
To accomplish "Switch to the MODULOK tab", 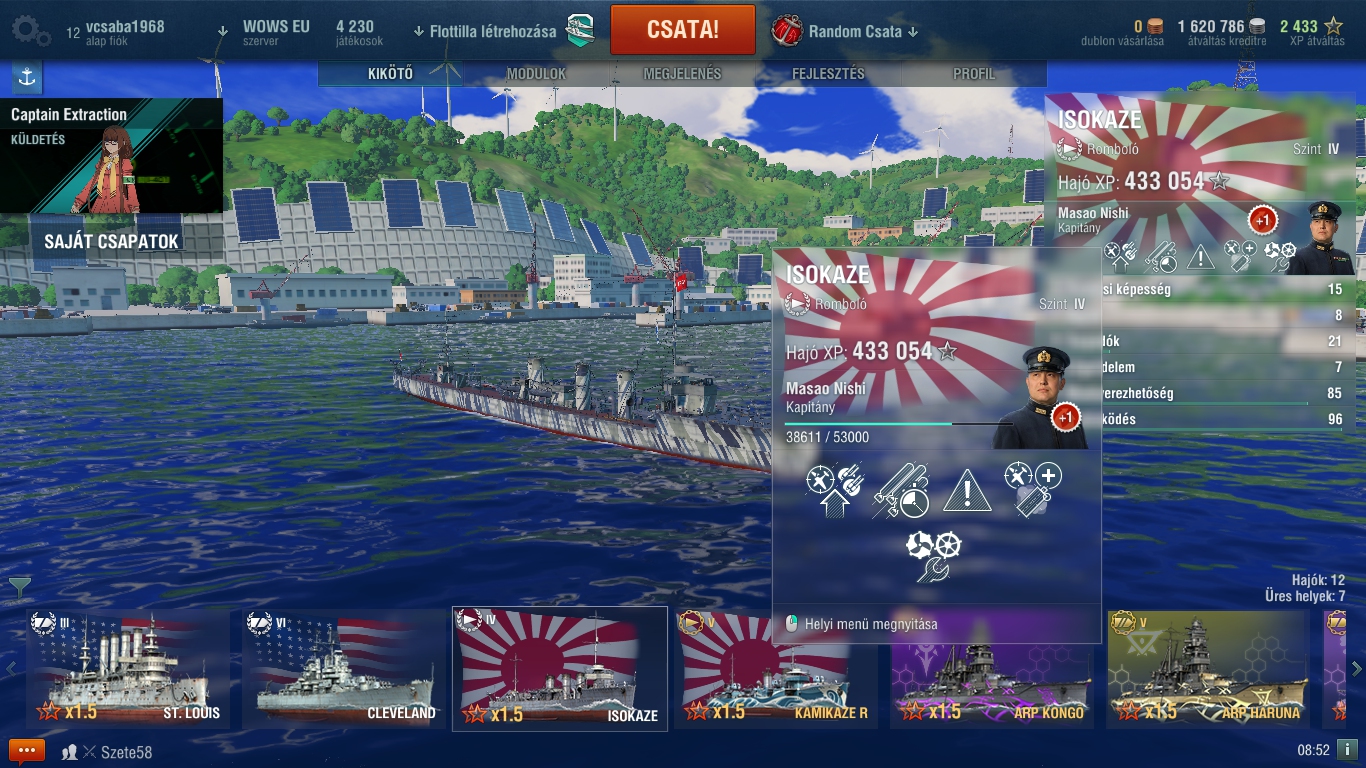I will click(536, 74).
